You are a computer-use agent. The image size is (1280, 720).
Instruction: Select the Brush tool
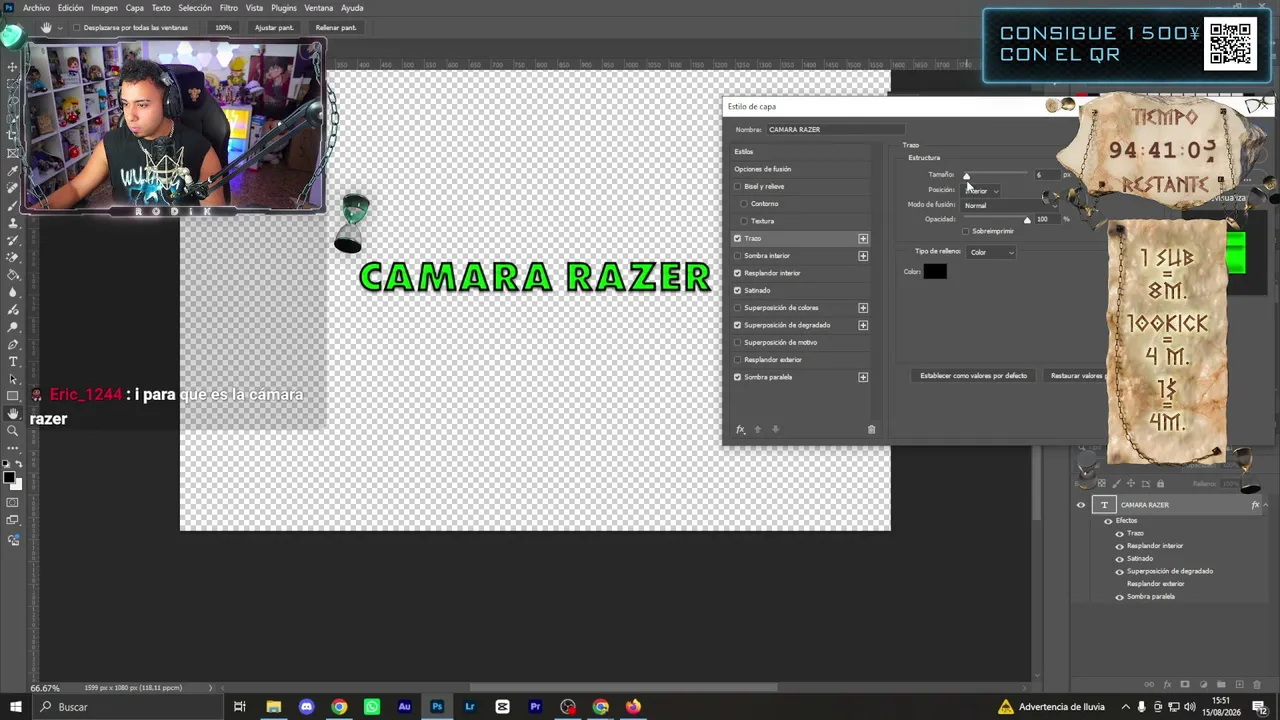[x=13, y=205]
